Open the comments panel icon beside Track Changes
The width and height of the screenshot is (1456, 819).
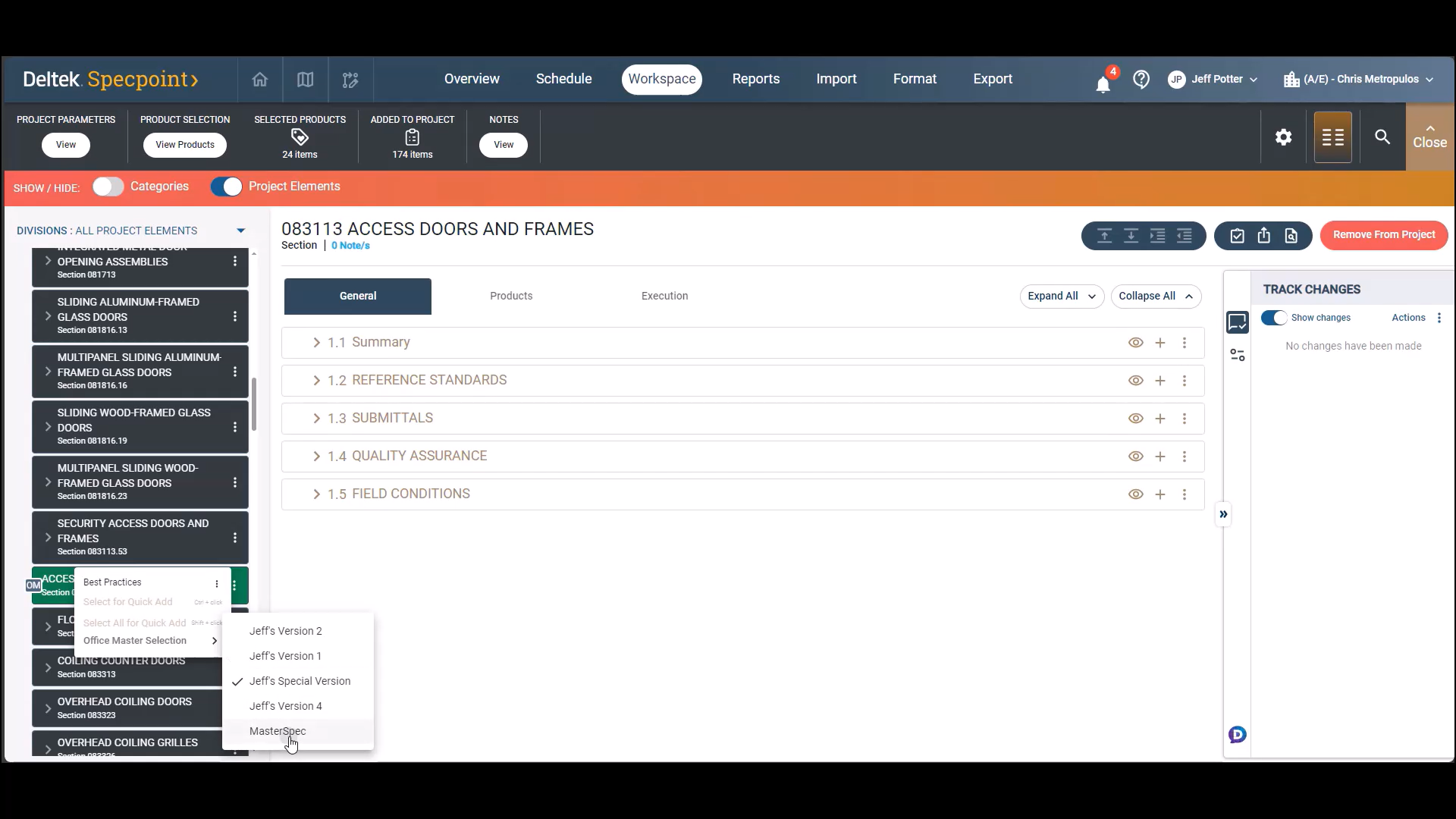[x=1237, y=322]
